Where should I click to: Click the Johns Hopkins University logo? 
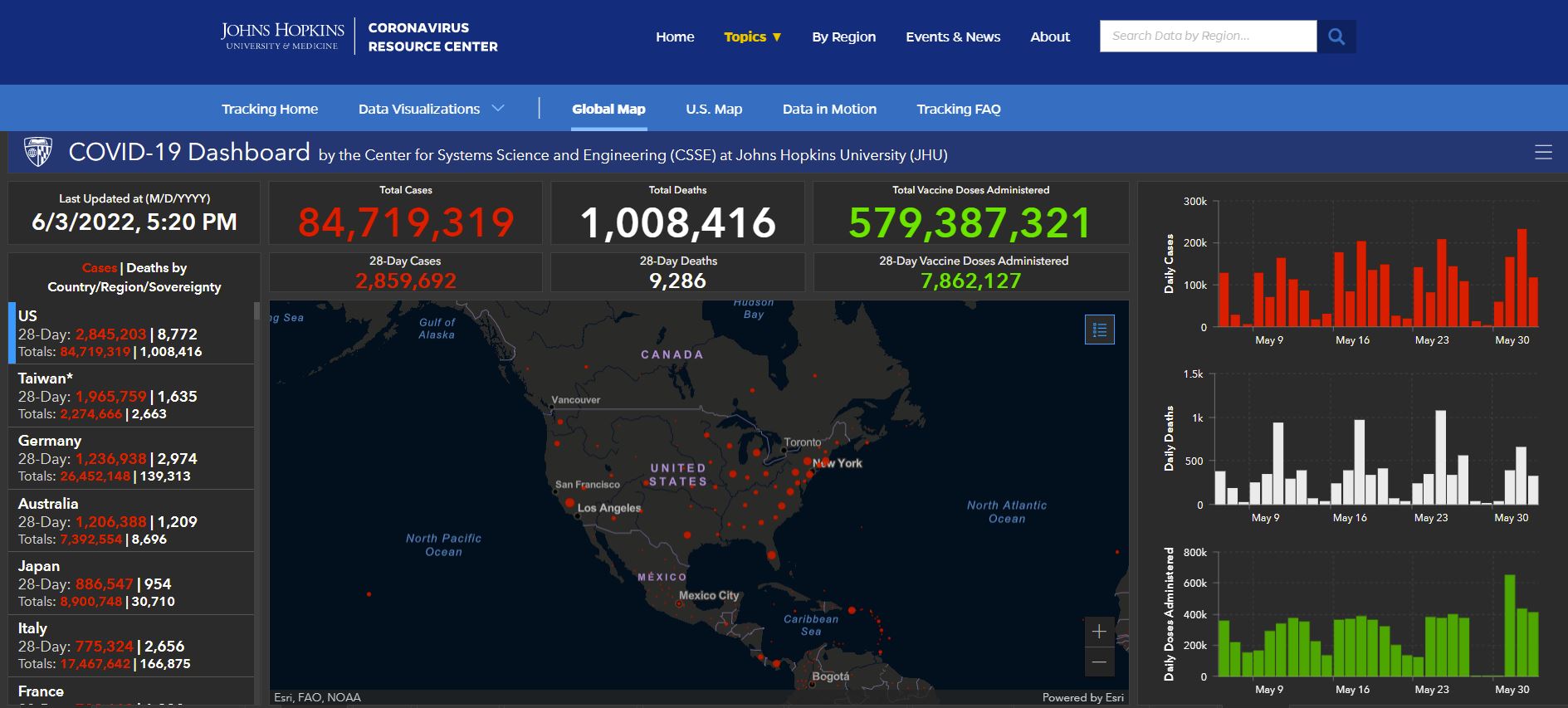[282, 36]
